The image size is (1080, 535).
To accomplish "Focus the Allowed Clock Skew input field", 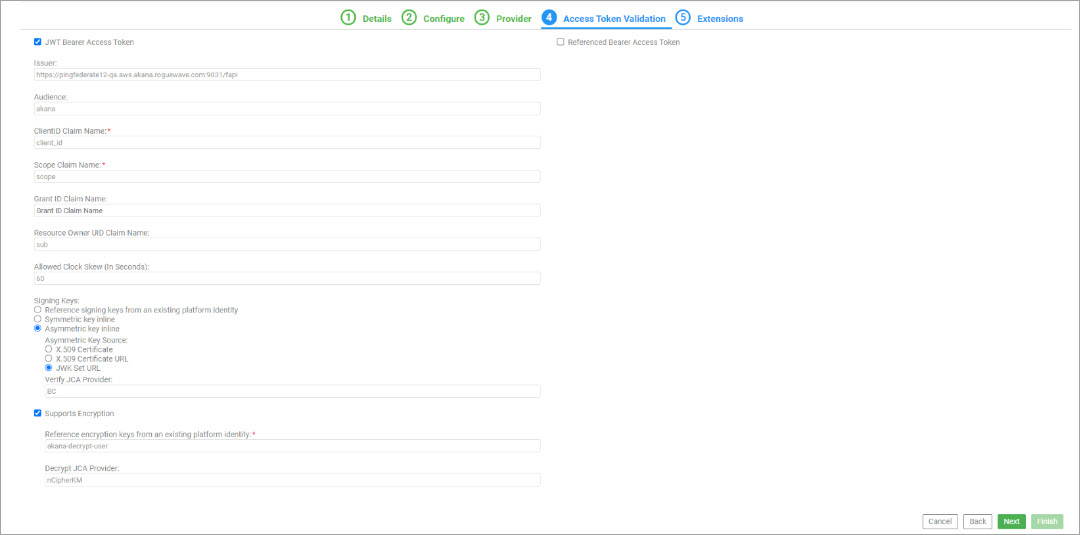I will point(287,278).
